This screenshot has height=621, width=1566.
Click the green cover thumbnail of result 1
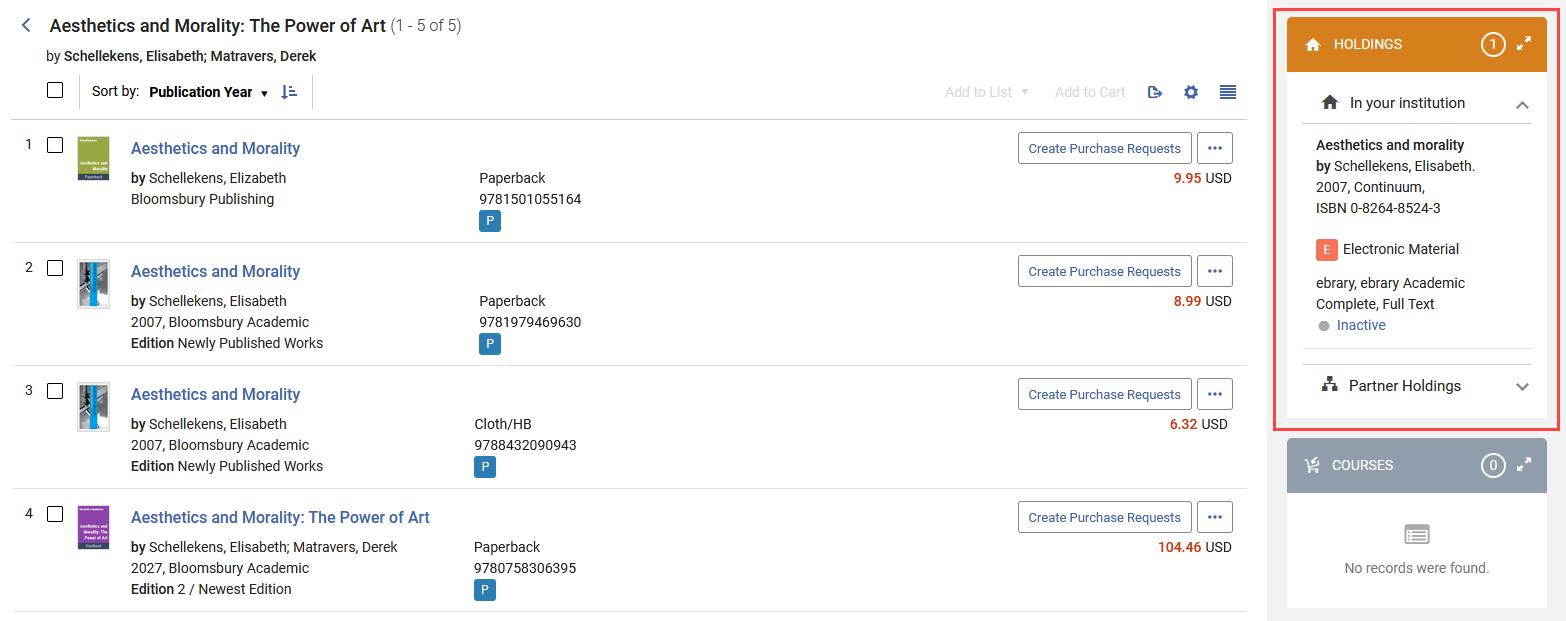pyautogui.click(x=93, y=158)
